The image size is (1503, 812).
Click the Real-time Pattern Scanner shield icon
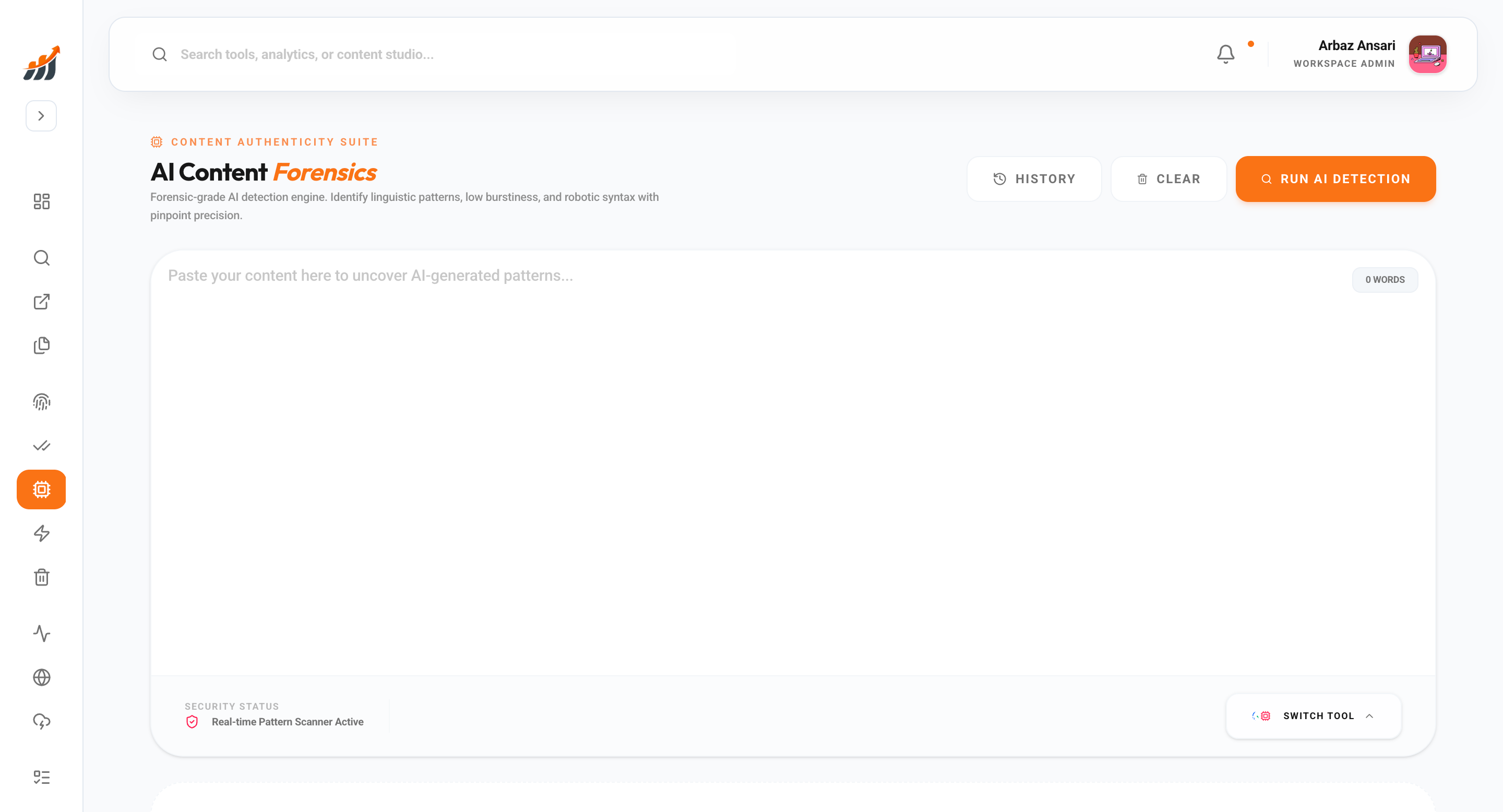tap(192, 722)
